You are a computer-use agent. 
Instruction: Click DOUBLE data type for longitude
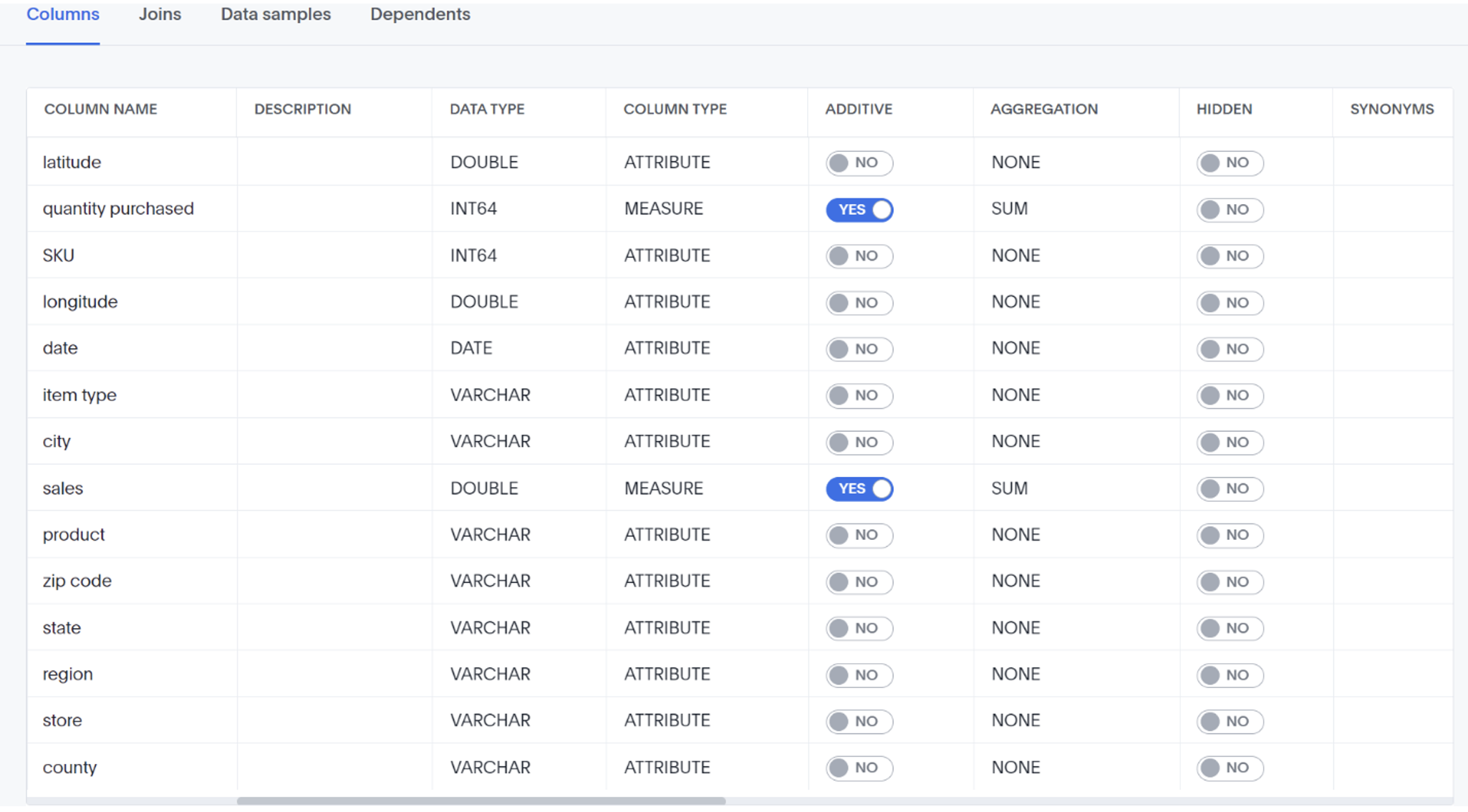[x=484, y=301]
